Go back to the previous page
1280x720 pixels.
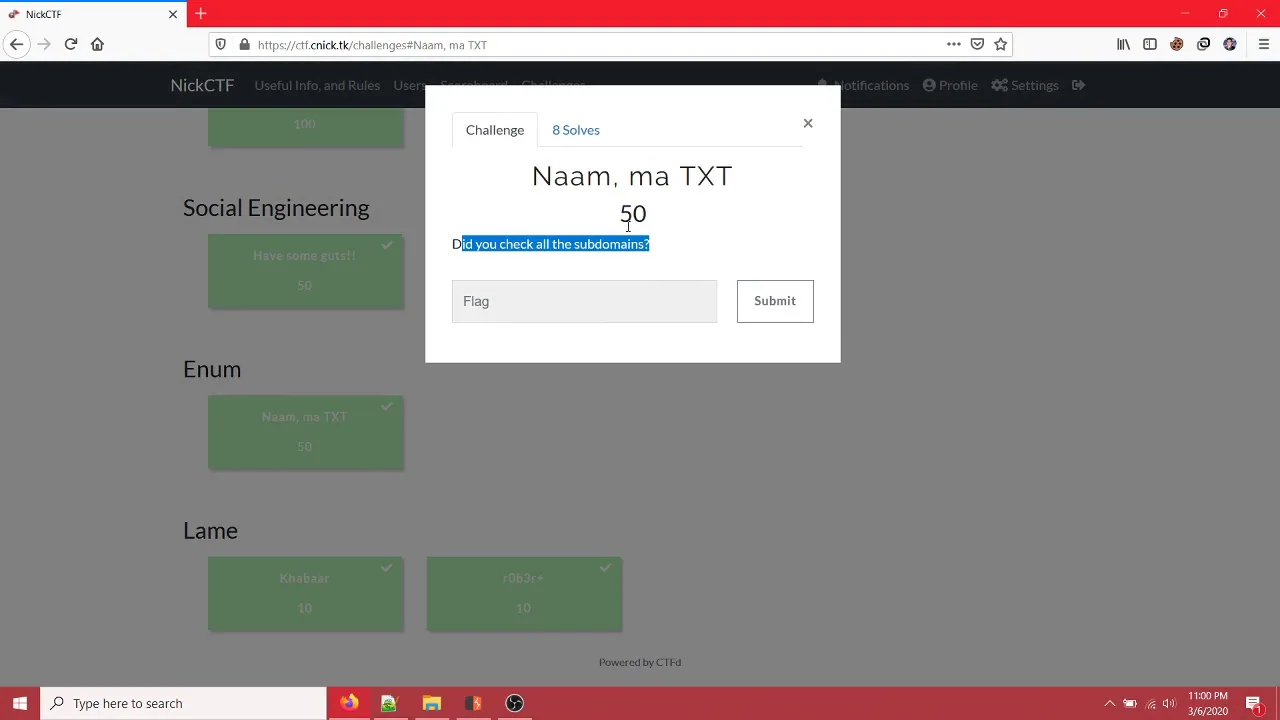click(17, 44)
